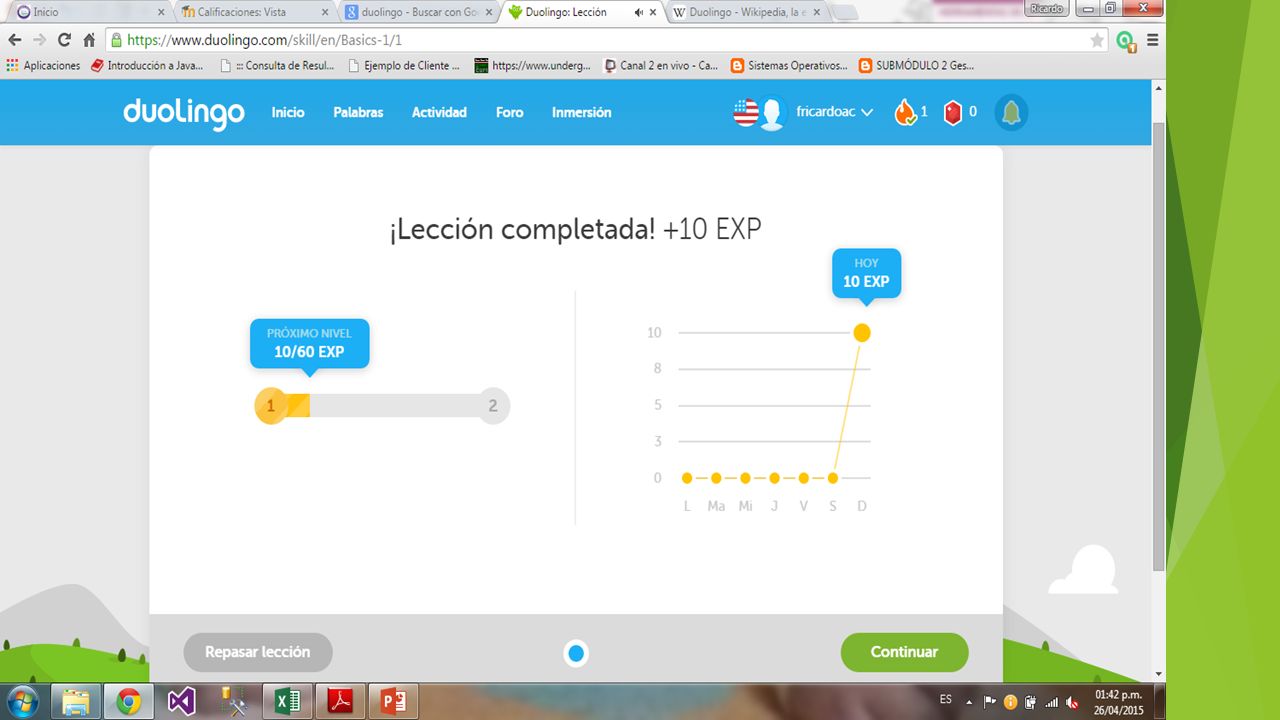Switch to Duolingo - Wikipedia tab
The width and height of the screenshot is (1280, 720).
click(746, 13)
